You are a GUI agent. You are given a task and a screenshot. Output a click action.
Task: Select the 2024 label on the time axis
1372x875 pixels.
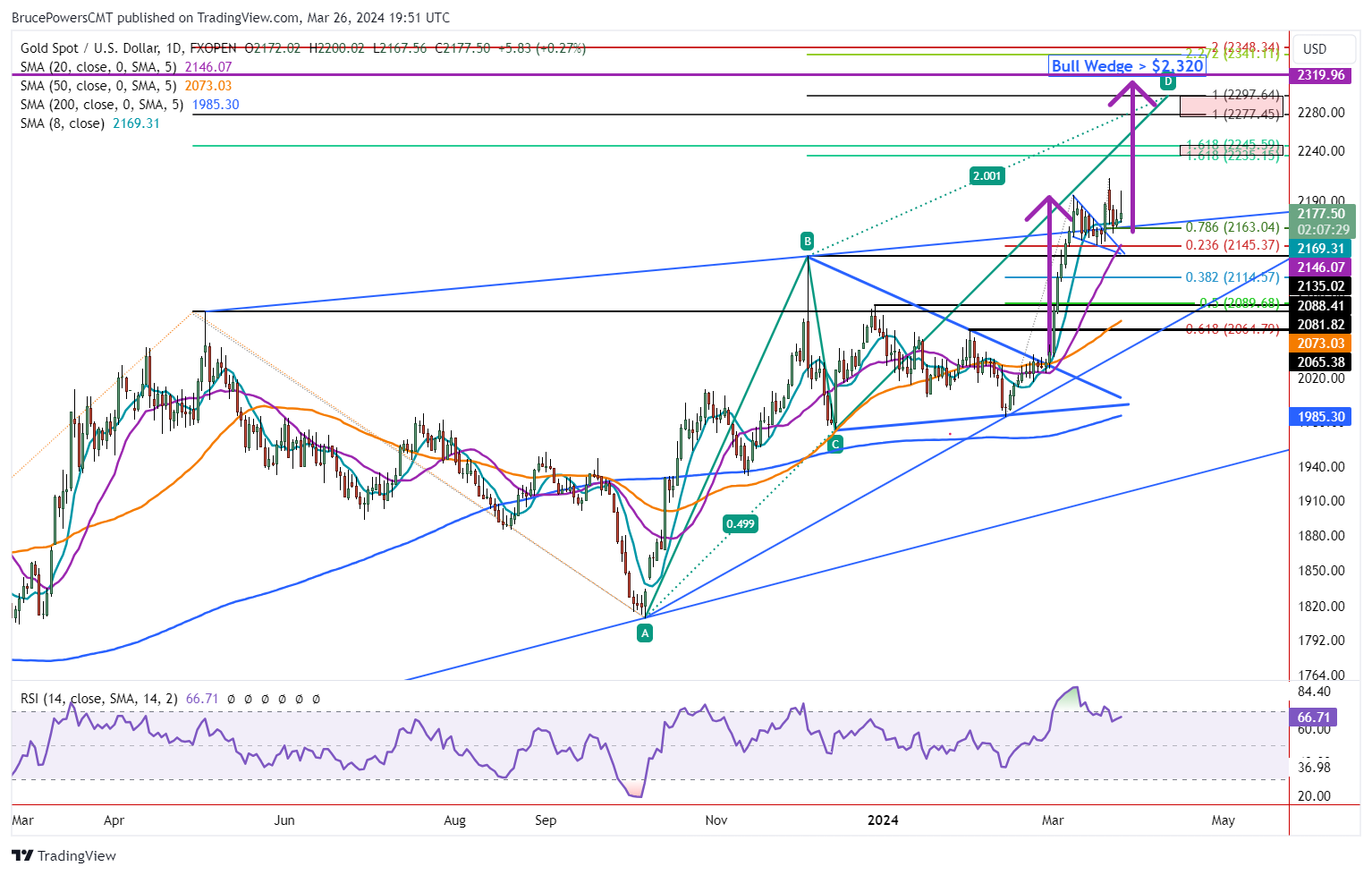point(884,820)
